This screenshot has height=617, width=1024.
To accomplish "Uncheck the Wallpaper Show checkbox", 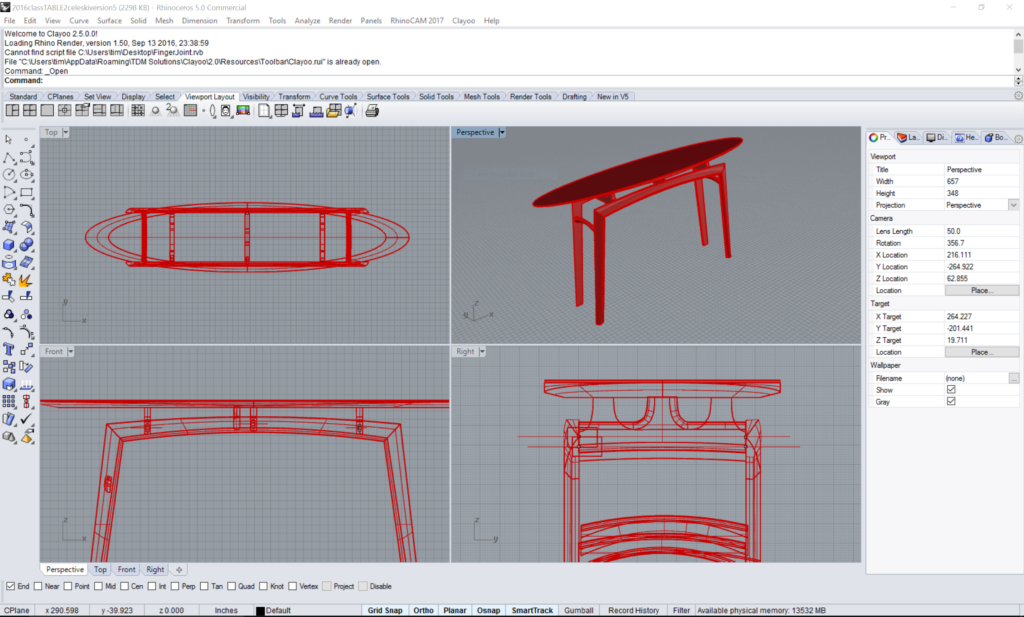I will 951,390.
